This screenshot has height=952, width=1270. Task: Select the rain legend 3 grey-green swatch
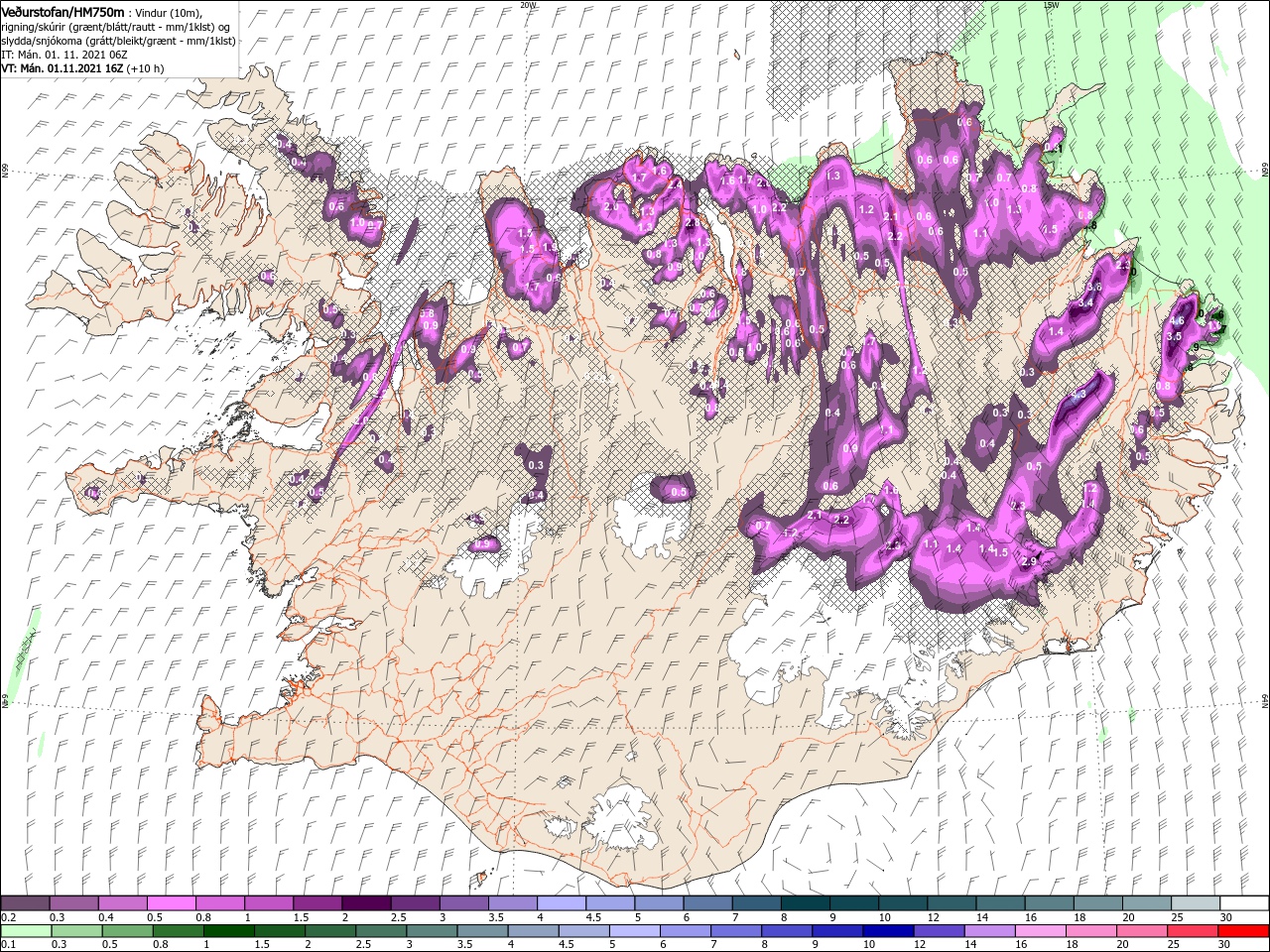click(432, 930)
